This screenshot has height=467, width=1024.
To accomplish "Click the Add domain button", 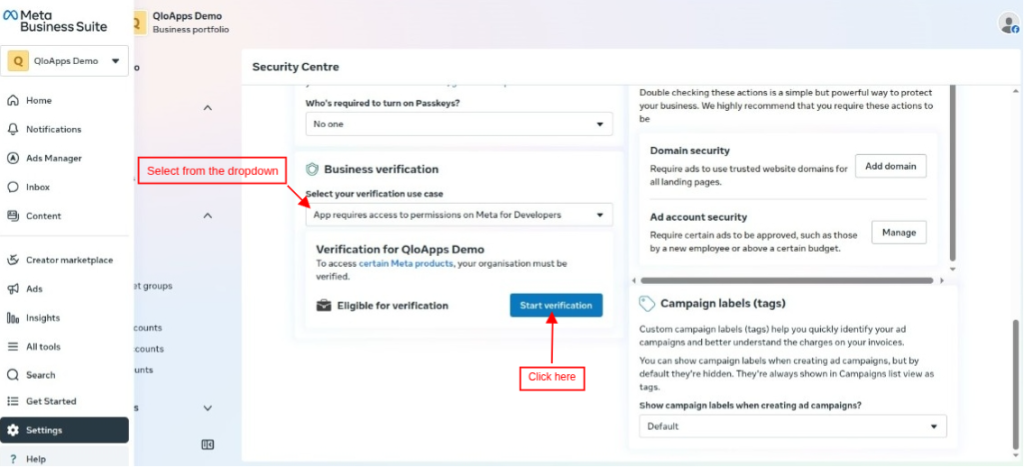I will (891, 166).
